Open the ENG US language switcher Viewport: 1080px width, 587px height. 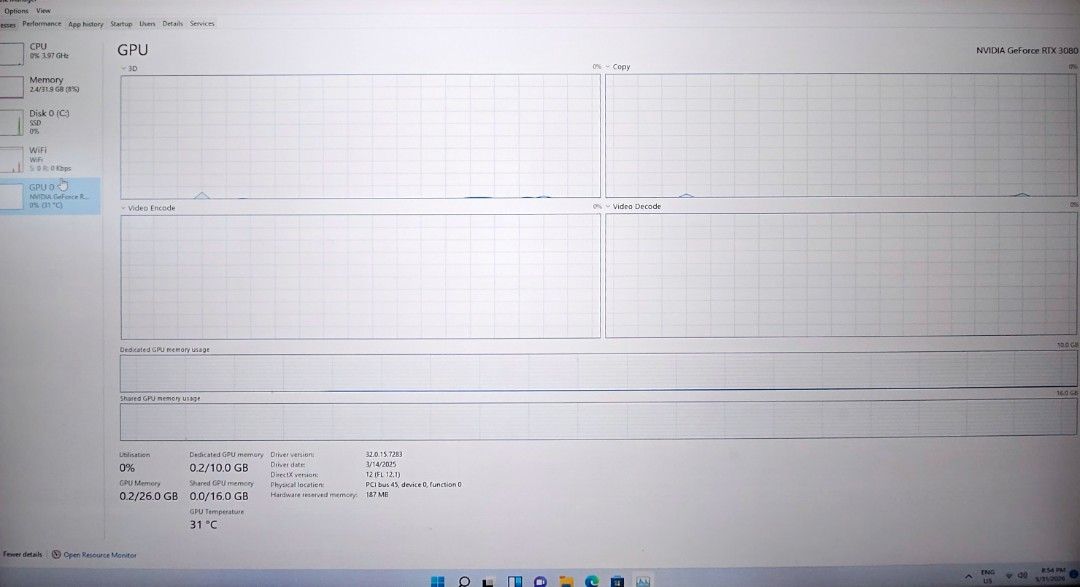(x=988, y=576)
